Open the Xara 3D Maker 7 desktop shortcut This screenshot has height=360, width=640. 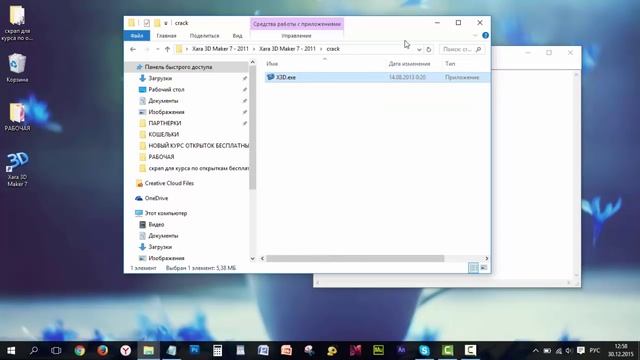(x=17, y=169)
